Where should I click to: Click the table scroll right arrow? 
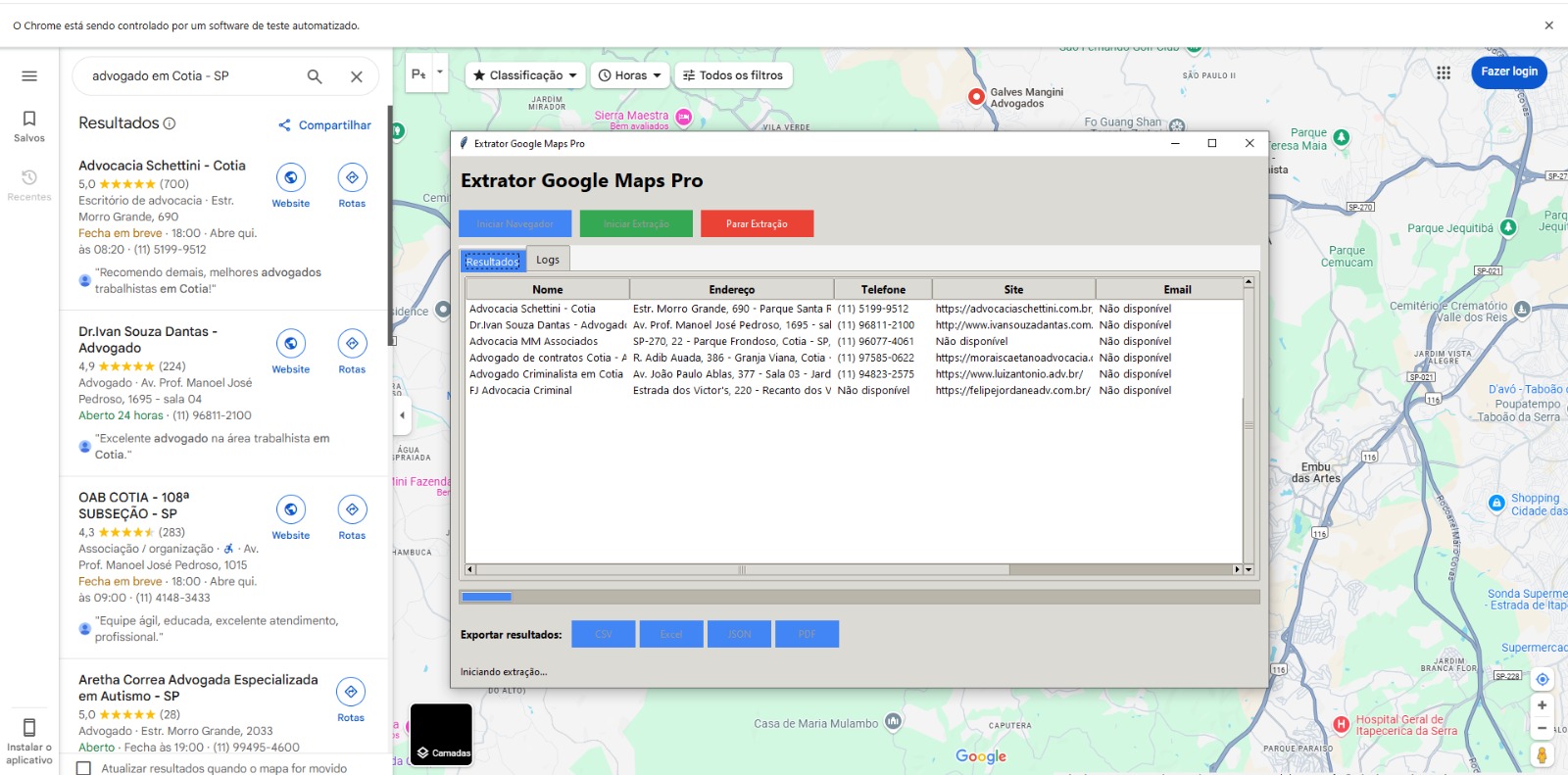[1237, 569]
